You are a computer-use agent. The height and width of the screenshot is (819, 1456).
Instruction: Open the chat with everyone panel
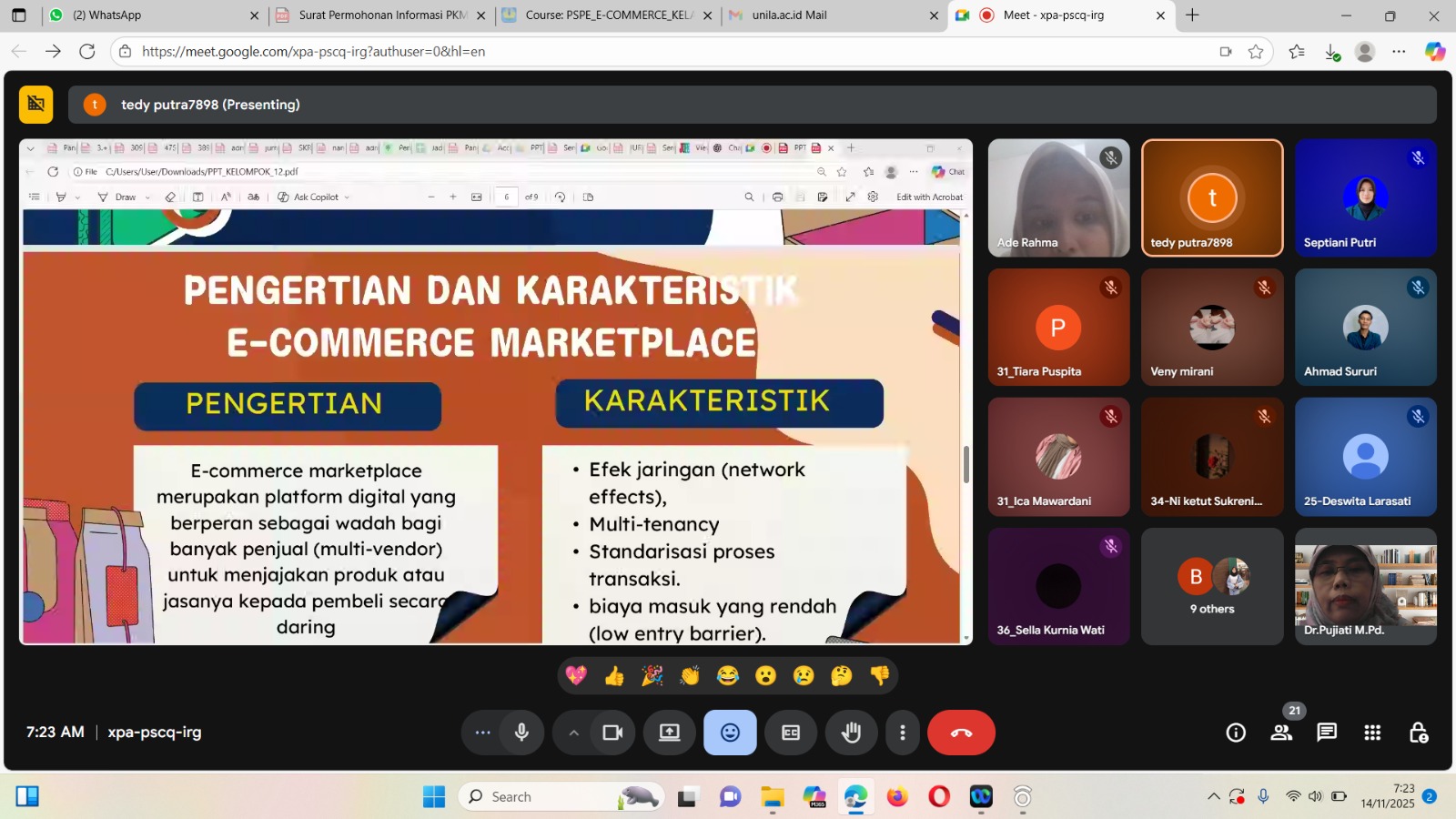point(1327,733)
